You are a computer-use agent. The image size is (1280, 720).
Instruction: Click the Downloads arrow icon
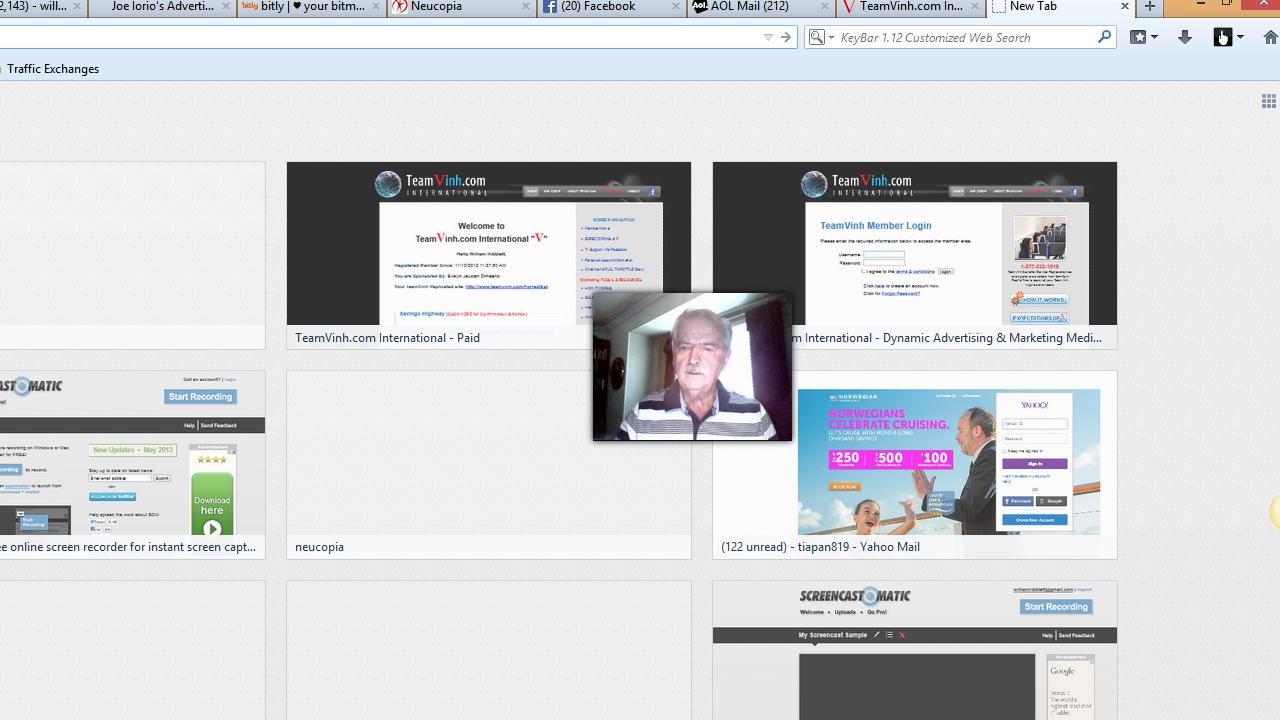coord(1184,37)
